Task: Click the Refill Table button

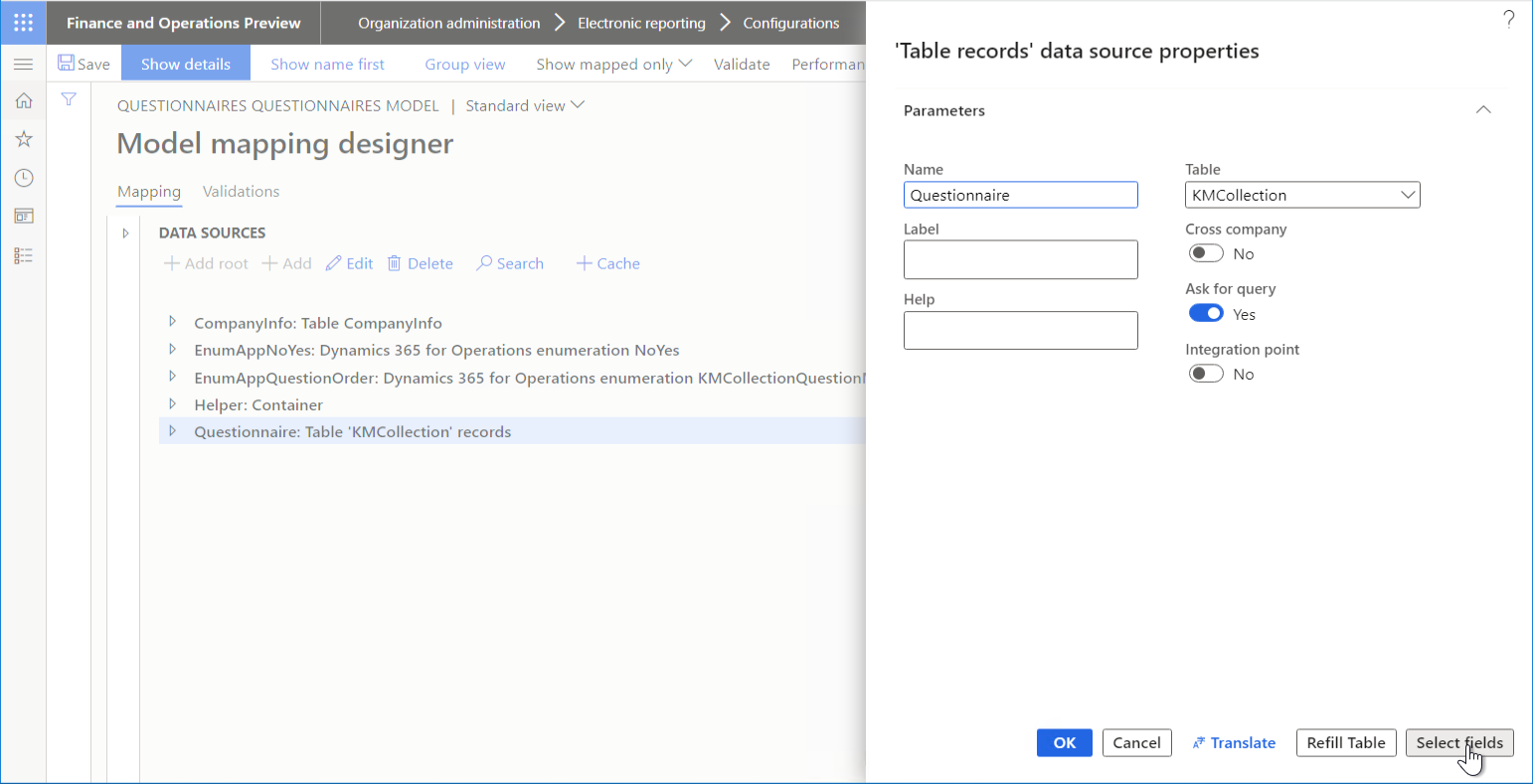Action: [1346, 742]
